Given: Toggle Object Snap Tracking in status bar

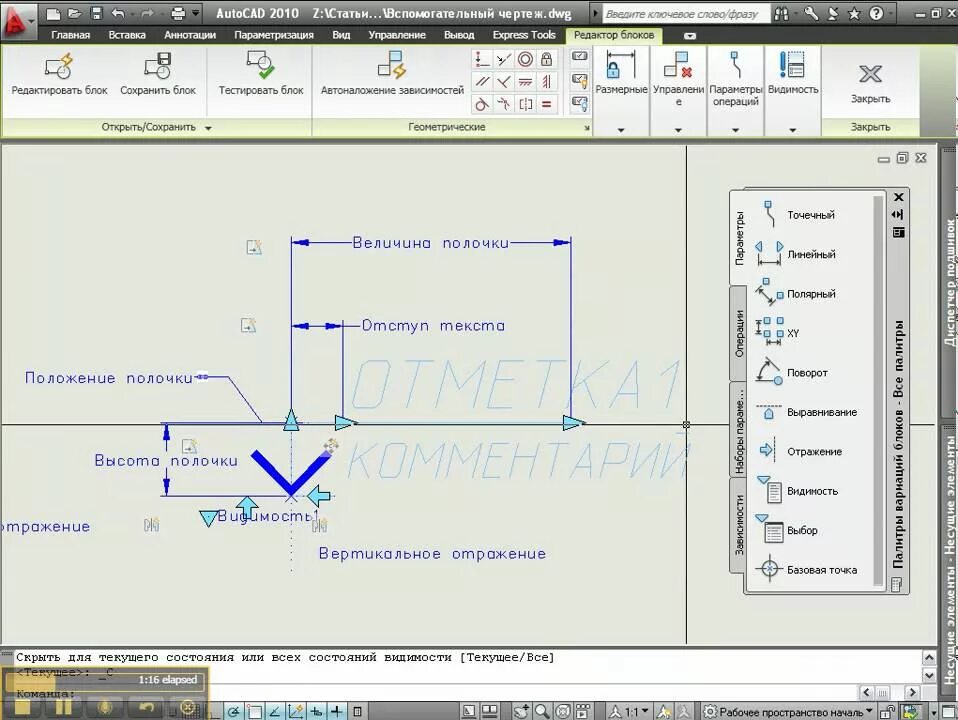Looking at the screenshot, I should (275, 711).
